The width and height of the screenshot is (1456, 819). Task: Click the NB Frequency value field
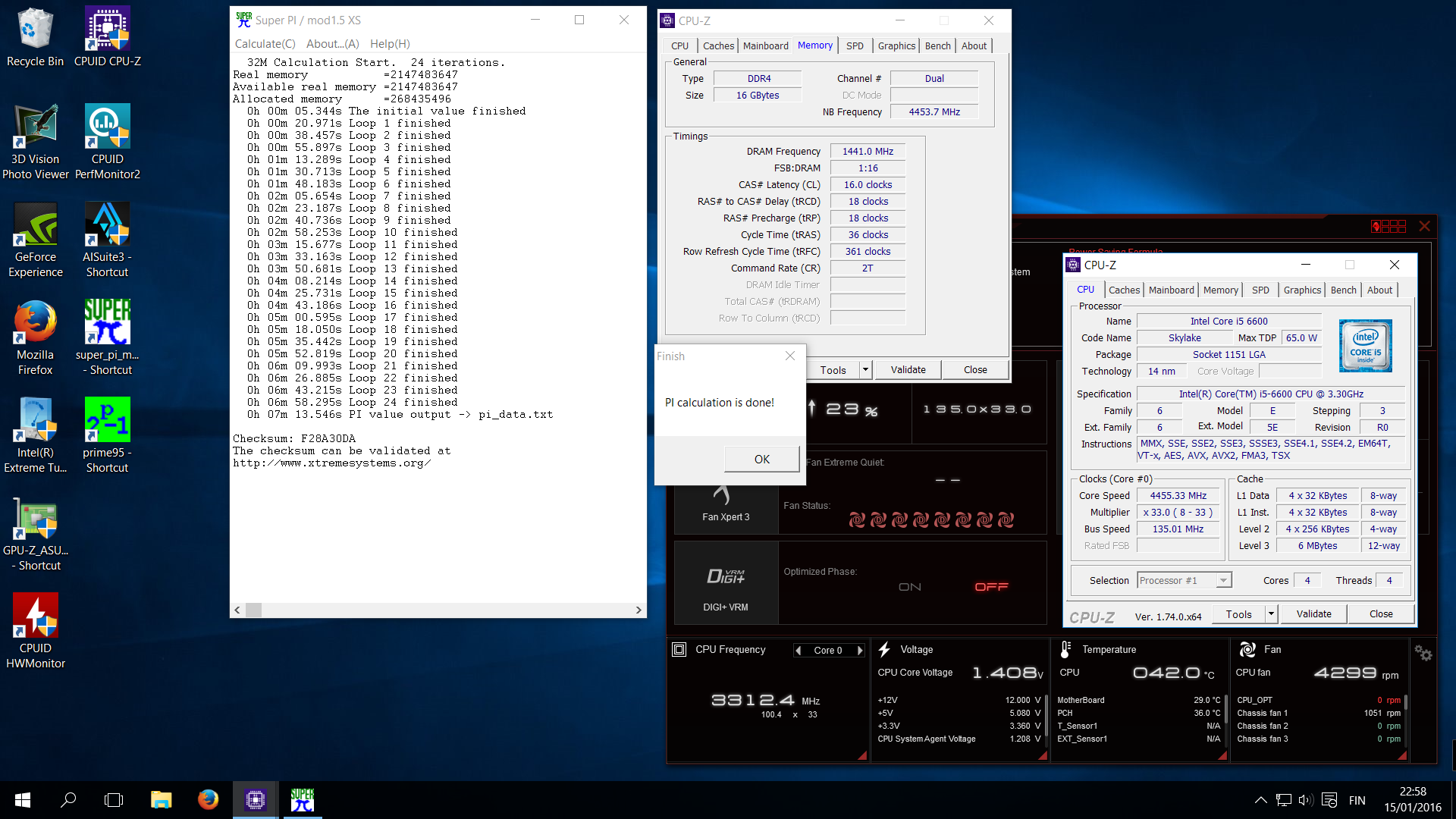934,112
